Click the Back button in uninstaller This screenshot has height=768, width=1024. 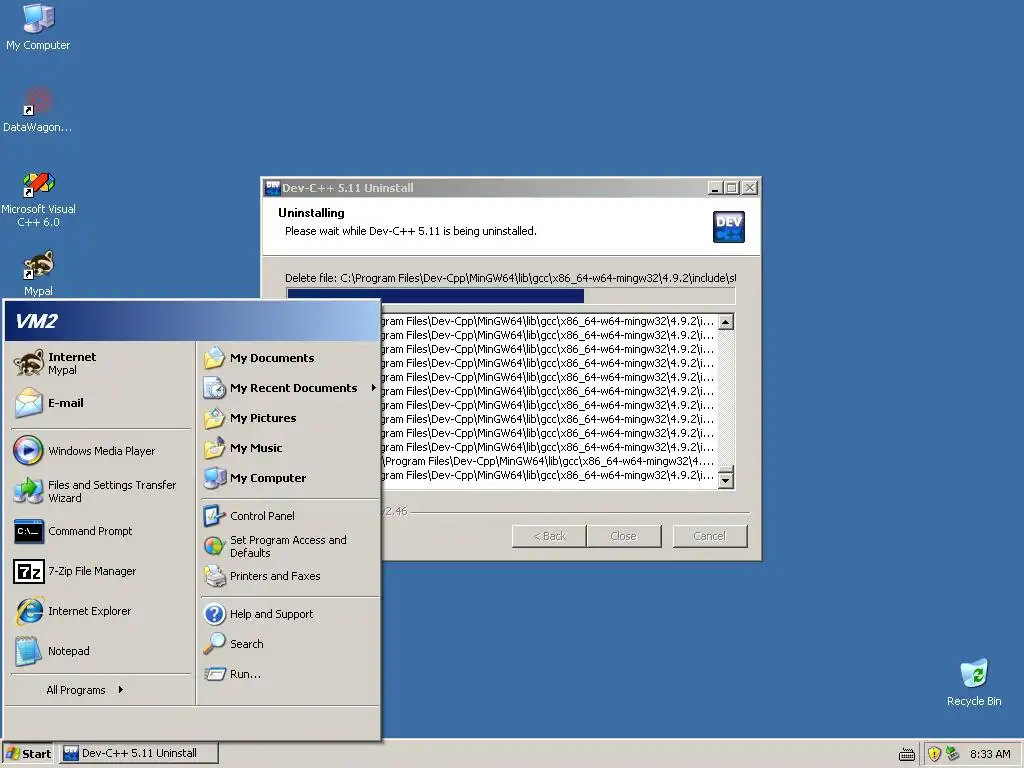tap(549, 536)
